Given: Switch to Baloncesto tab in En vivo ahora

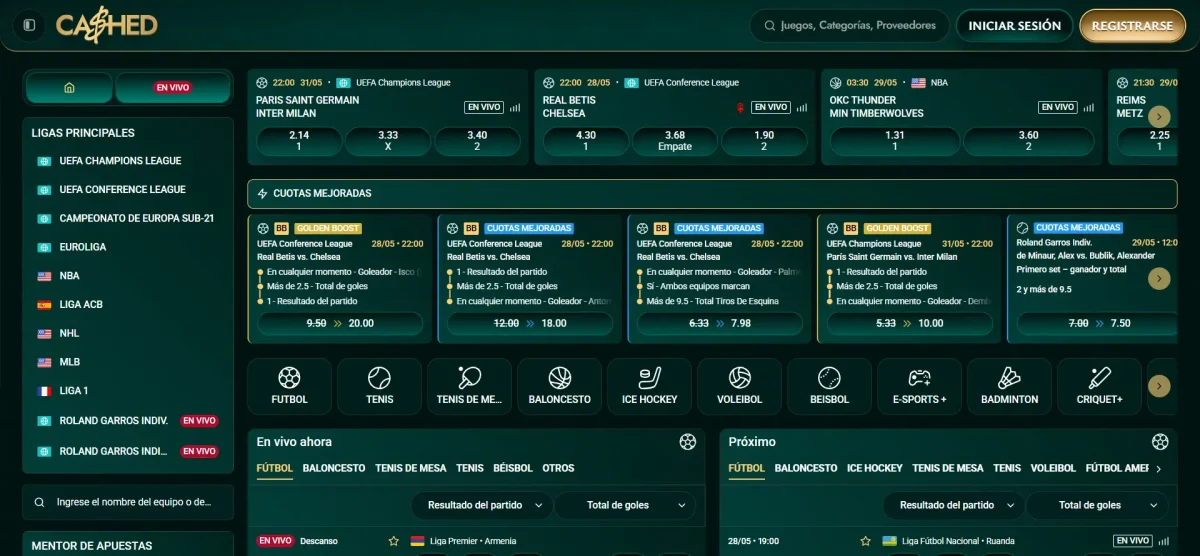Looking at the screenshot, I should pos(334,468).
